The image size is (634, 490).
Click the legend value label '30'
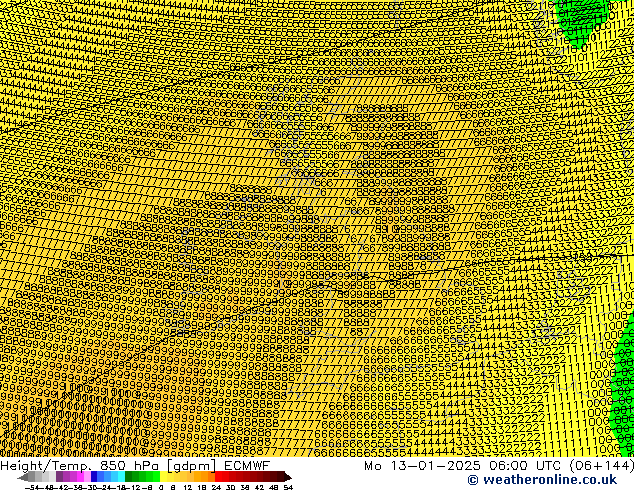coord(230,488)
